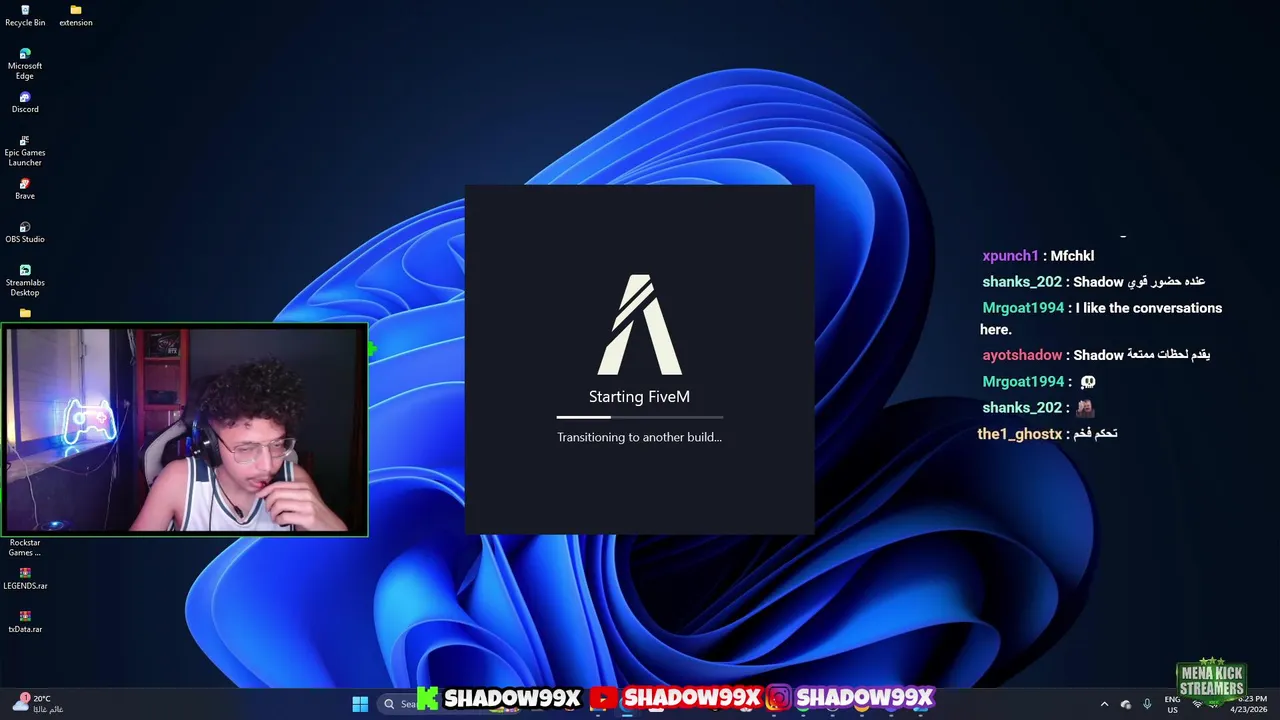Click the OneDrive cloud tray icon

coord(1126,704)
